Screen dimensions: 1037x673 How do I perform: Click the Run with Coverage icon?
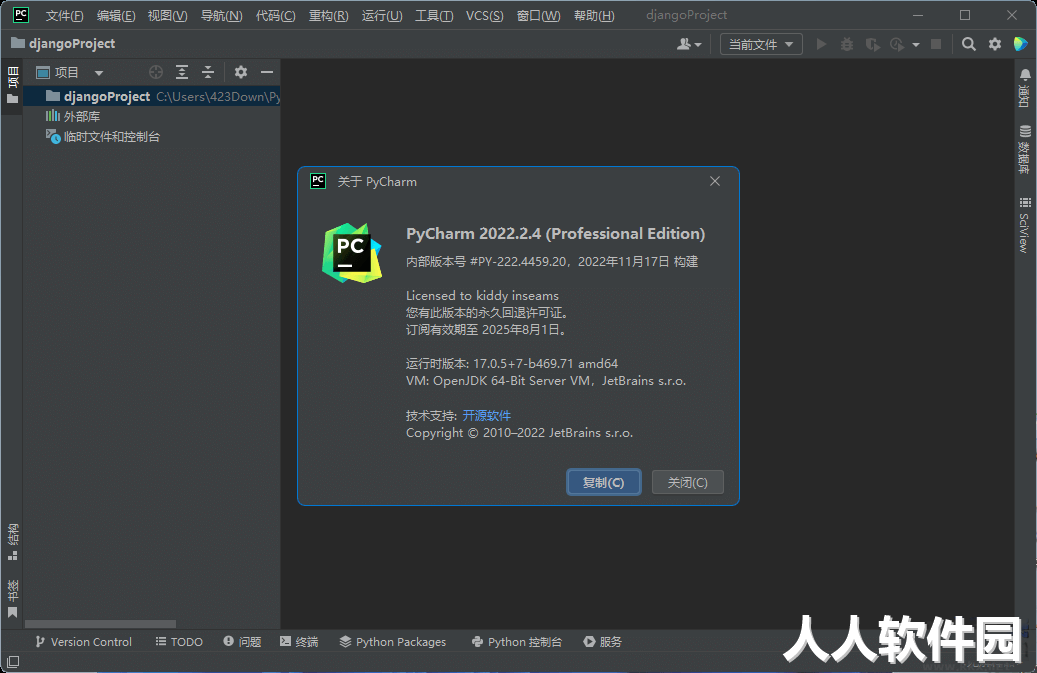click(x=872, y=44)
